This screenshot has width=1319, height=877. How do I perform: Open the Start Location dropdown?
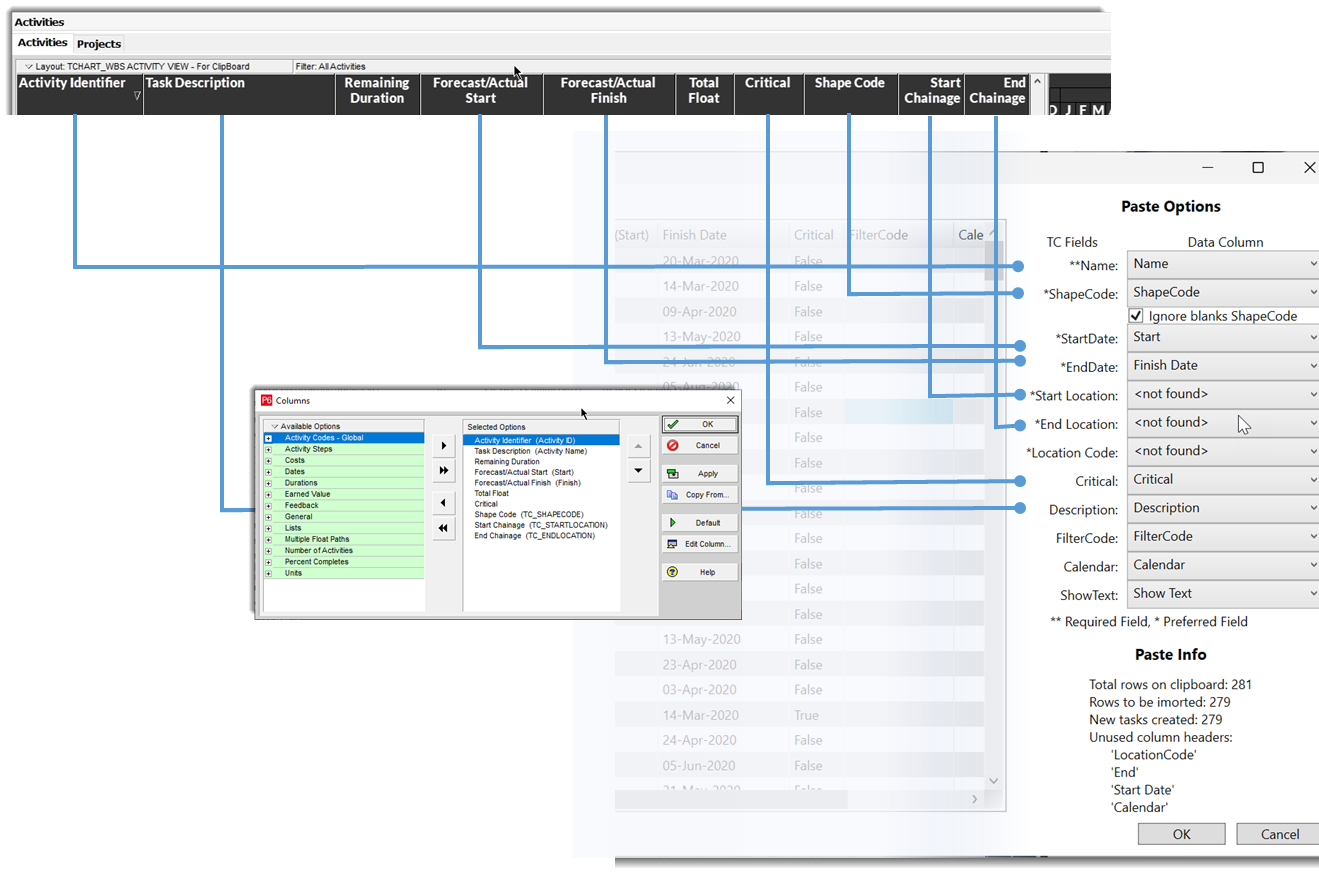pos(1222,394)
